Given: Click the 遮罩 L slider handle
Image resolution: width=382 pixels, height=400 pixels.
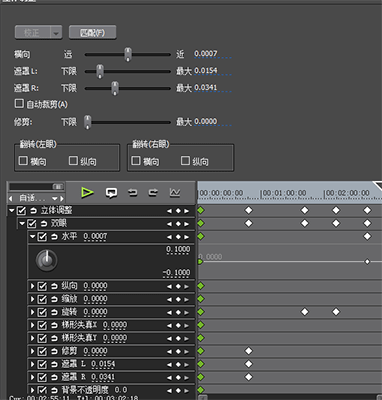Looking at the screenshot, I should click(100, 71).
